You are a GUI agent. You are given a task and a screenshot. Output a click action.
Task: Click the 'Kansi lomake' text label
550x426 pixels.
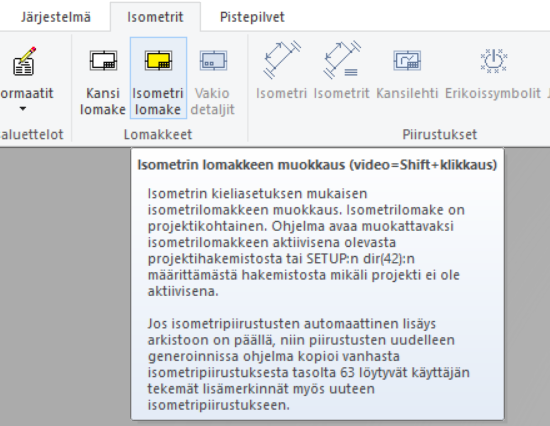[103, 101]
